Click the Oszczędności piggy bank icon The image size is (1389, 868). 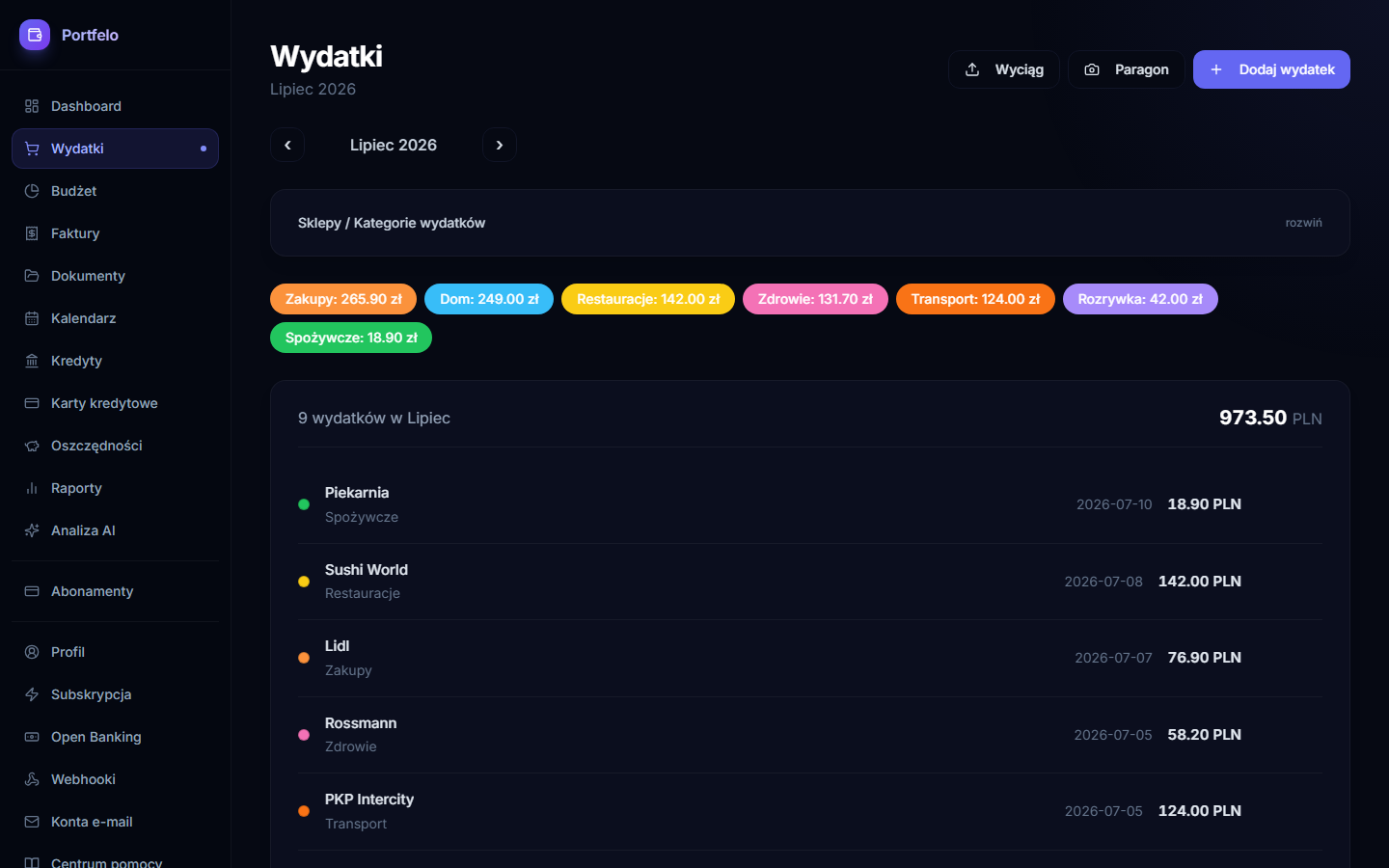(32, 446)
